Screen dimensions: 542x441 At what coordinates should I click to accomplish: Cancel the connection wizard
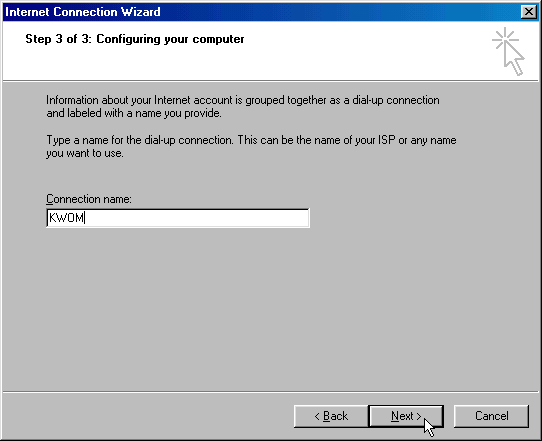tap(491, 416)
